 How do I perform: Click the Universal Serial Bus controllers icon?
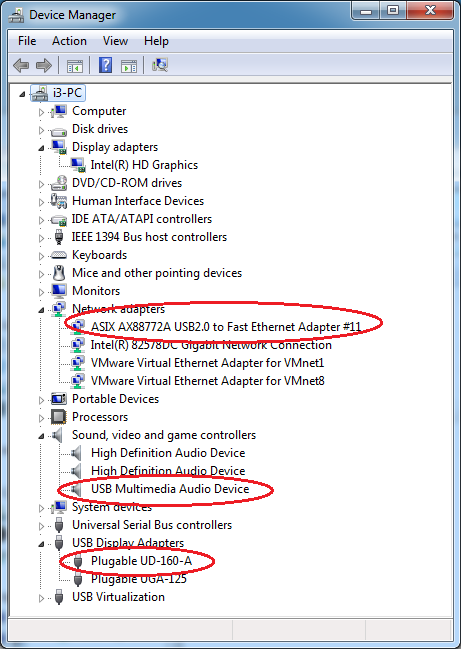click(x=59, y=525)
